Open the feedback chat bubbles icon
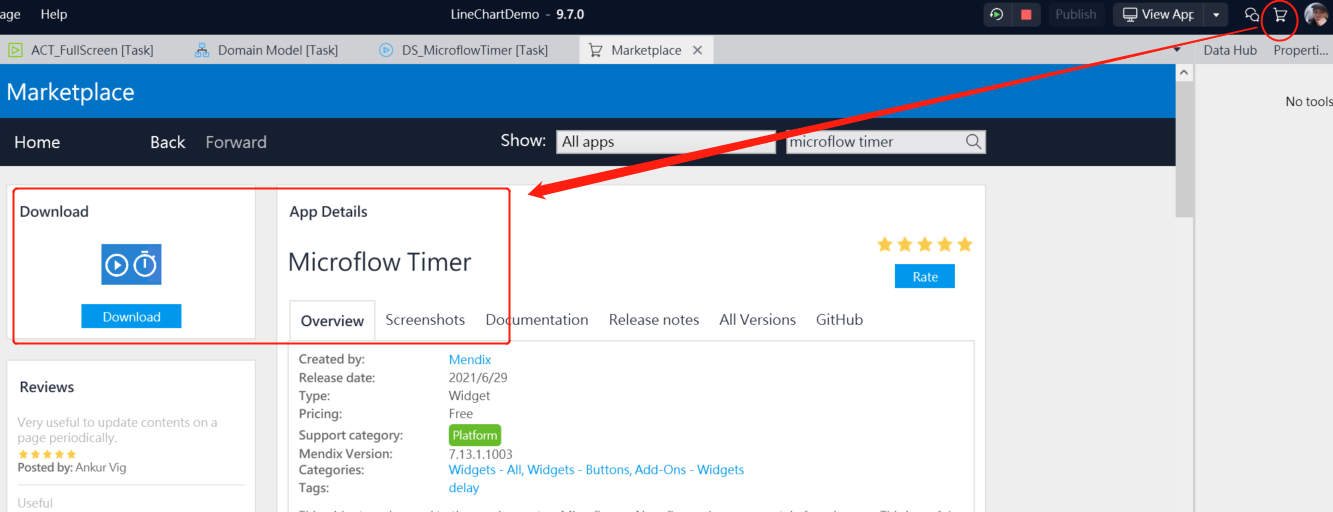Screen dimensions: 1333x512 tap(1251, 15)
